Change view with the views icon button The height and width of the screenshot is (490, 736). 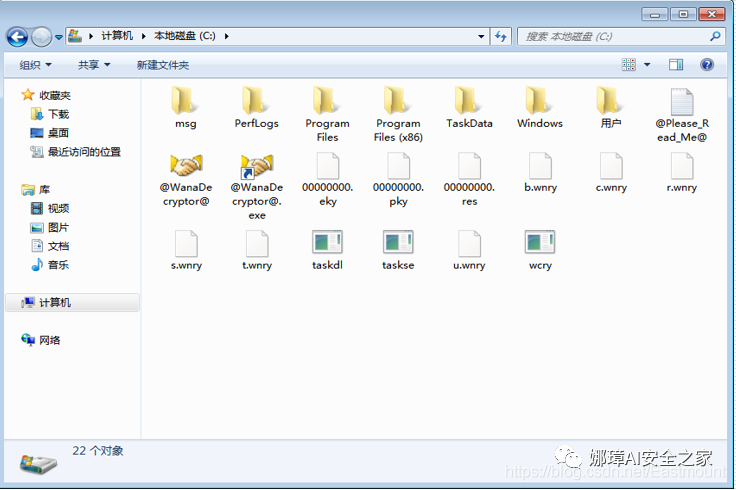[x=629, y=64]
